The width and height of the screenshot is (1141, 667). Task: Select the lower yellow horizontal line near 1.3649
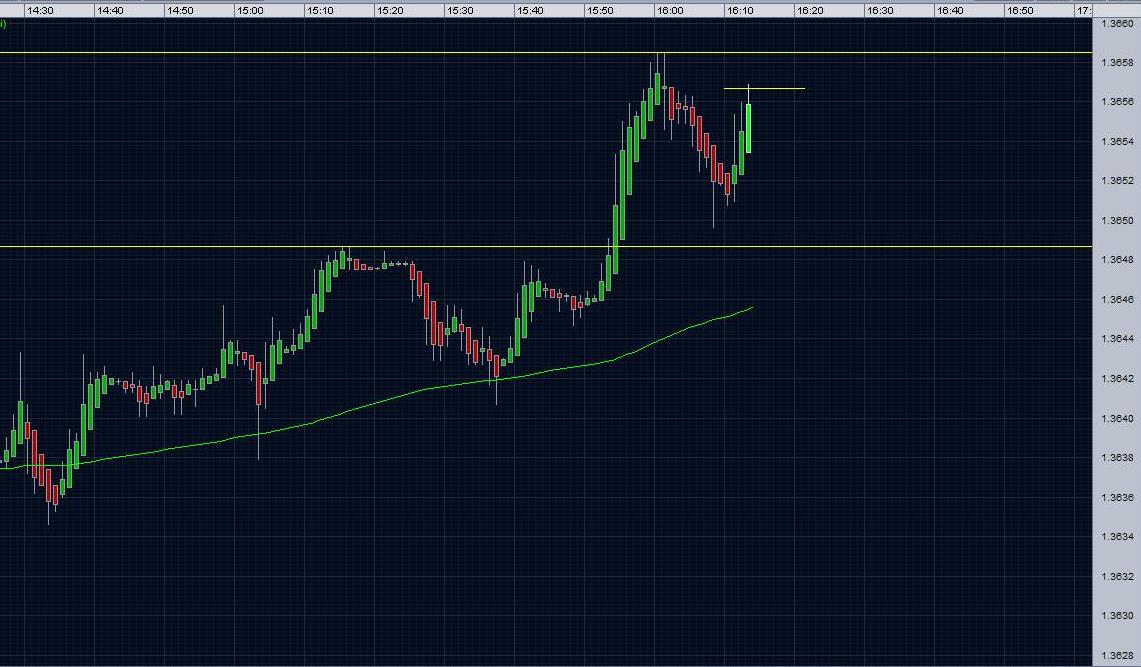click(546, 247)
